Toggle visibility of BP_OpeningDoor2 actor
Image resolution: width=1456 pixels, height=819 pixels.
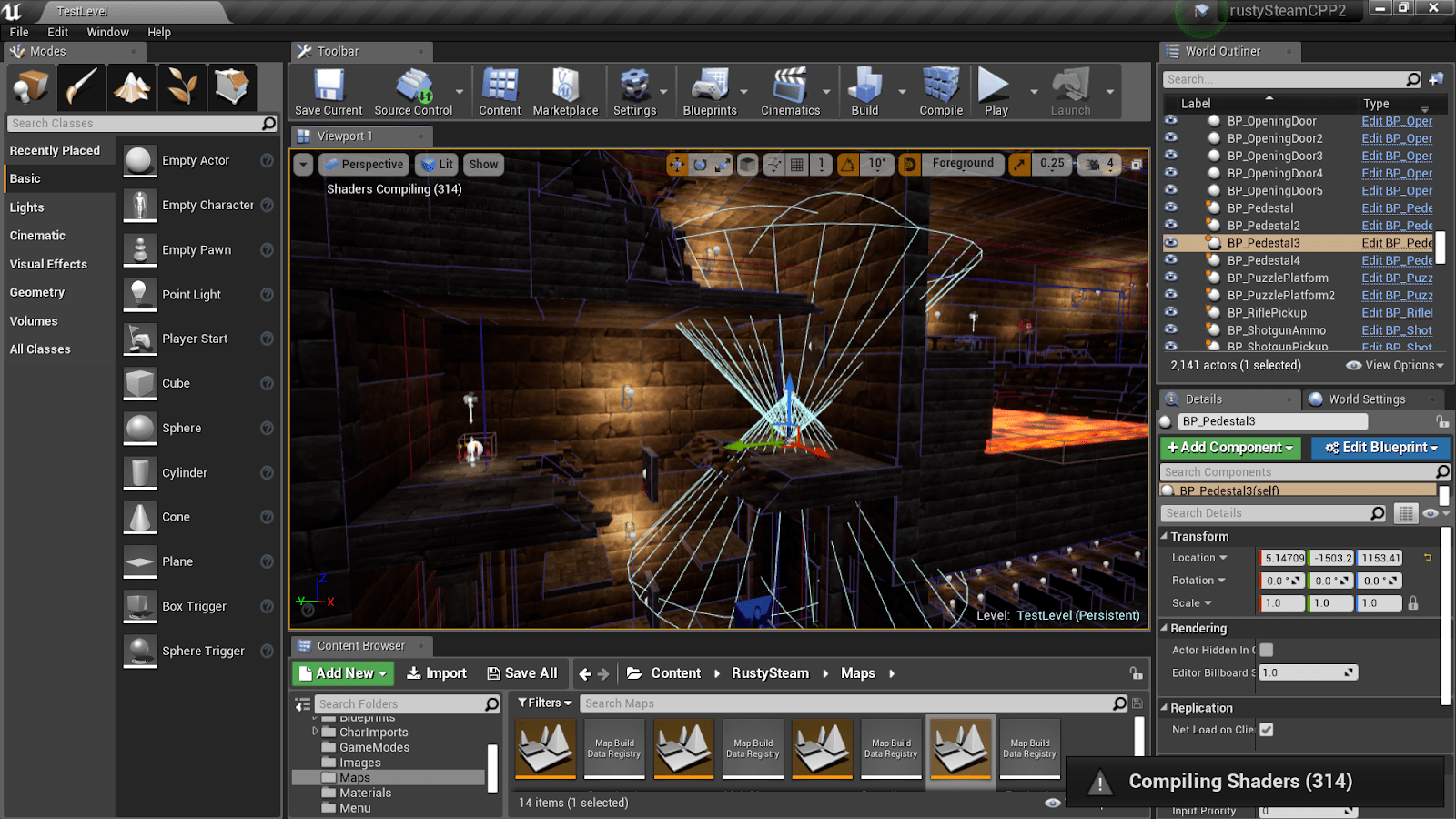tap(1171, 138)
